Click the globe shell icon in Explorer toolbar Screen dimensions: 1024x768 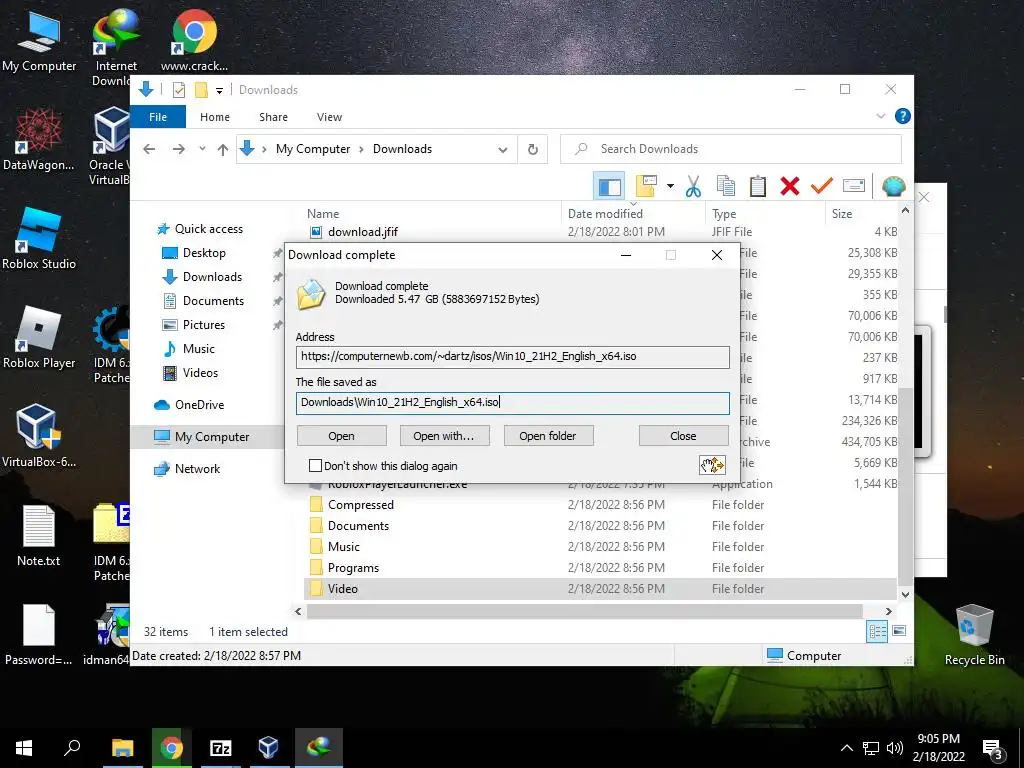pos(893,186)
